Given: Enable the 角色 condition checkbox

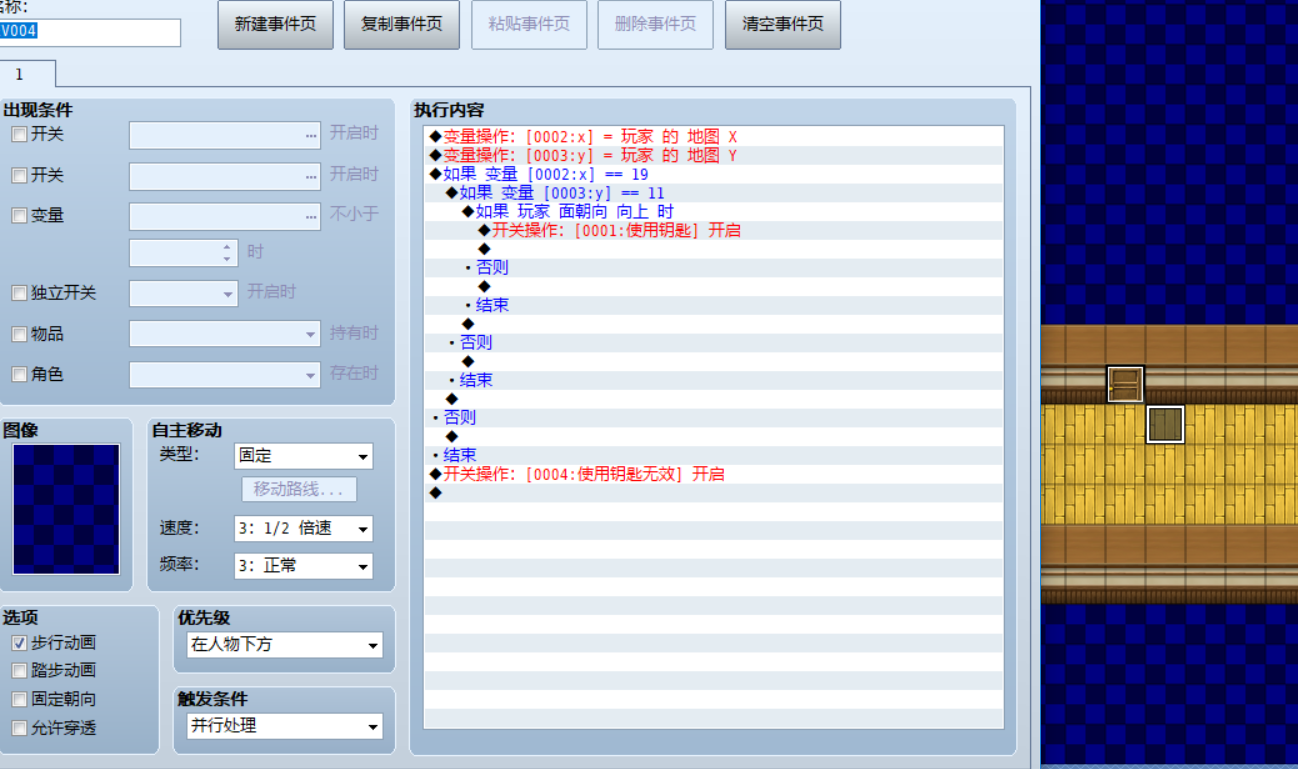Looking at the screenshot, I should pos(19,374).
